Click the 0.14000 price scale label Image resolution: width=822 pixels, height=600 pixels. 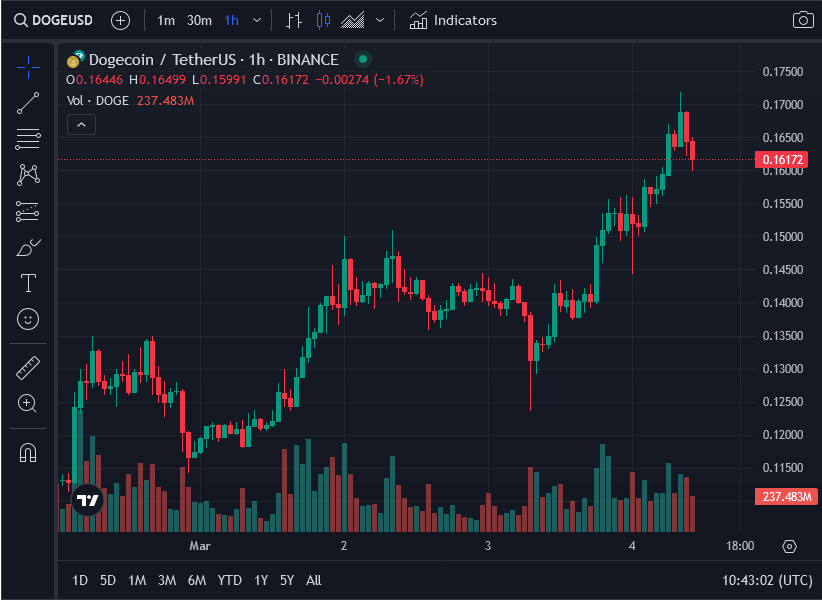(782, 303)
